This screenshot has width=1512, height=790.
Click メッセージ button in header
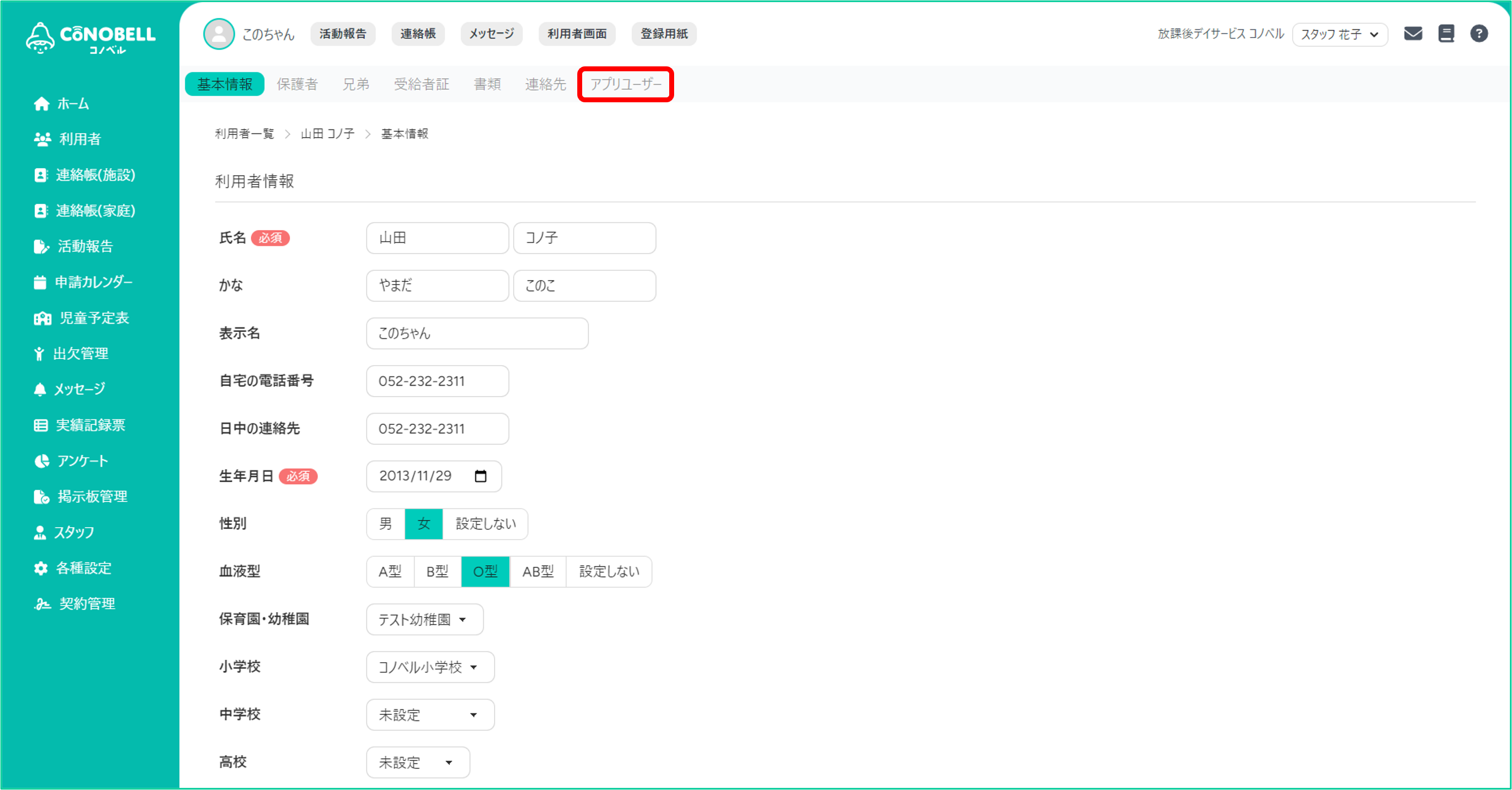point(492,34)
